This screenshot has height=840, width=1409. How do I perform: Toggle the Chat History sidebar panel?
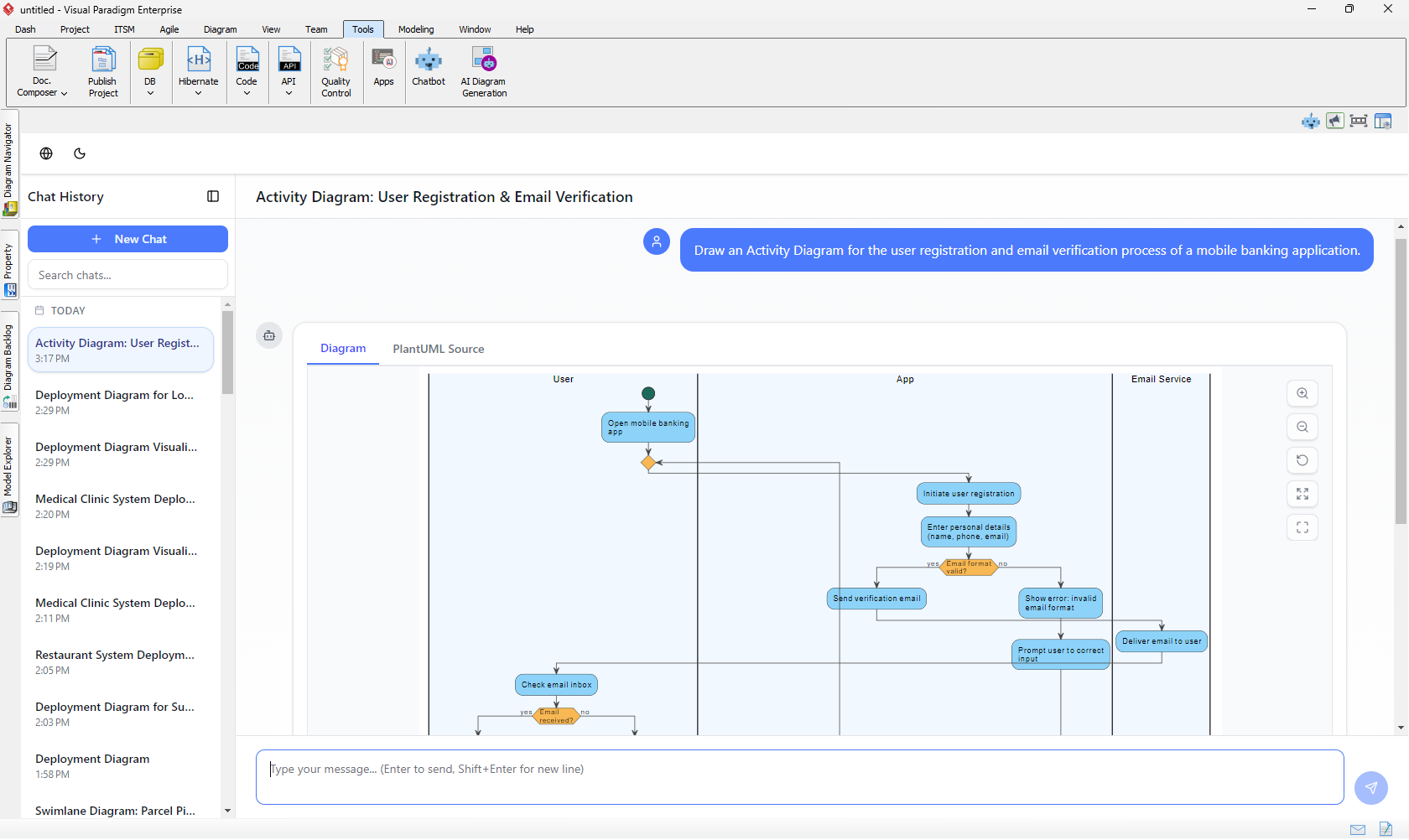click(213, 196)
